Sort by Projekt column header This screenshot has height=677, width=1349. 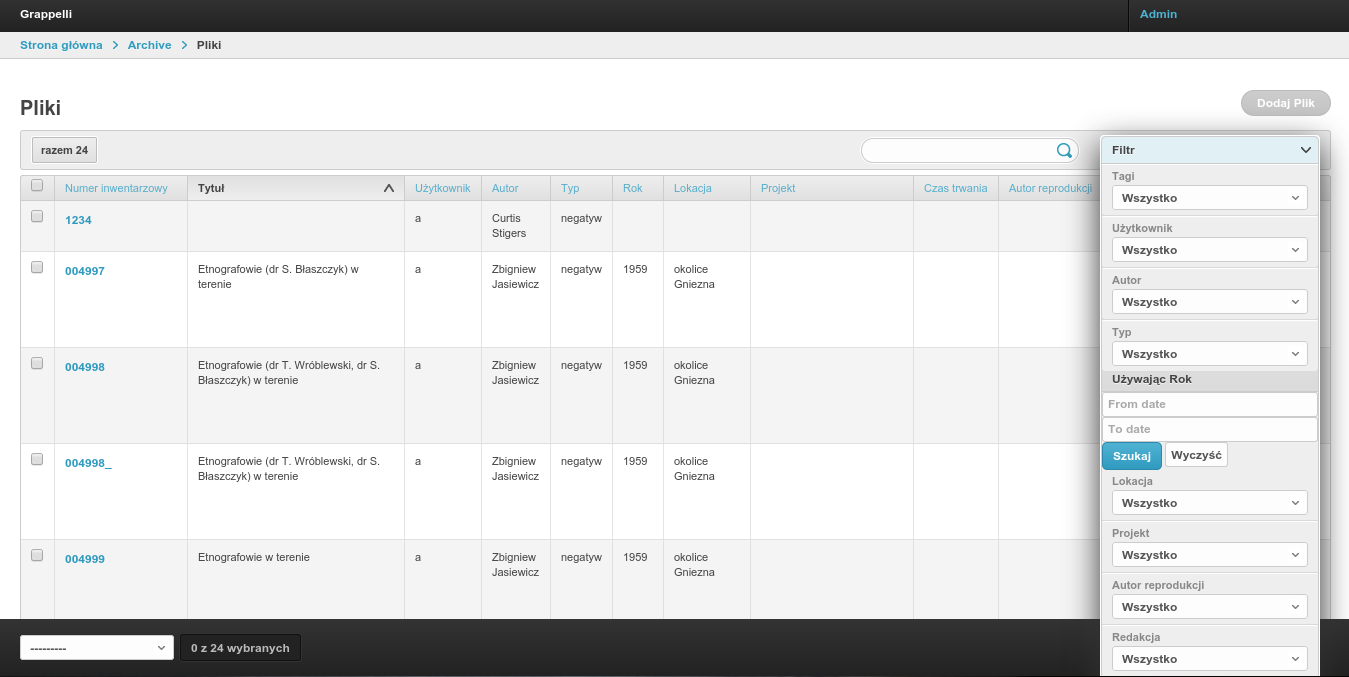[x=778, y=188]
